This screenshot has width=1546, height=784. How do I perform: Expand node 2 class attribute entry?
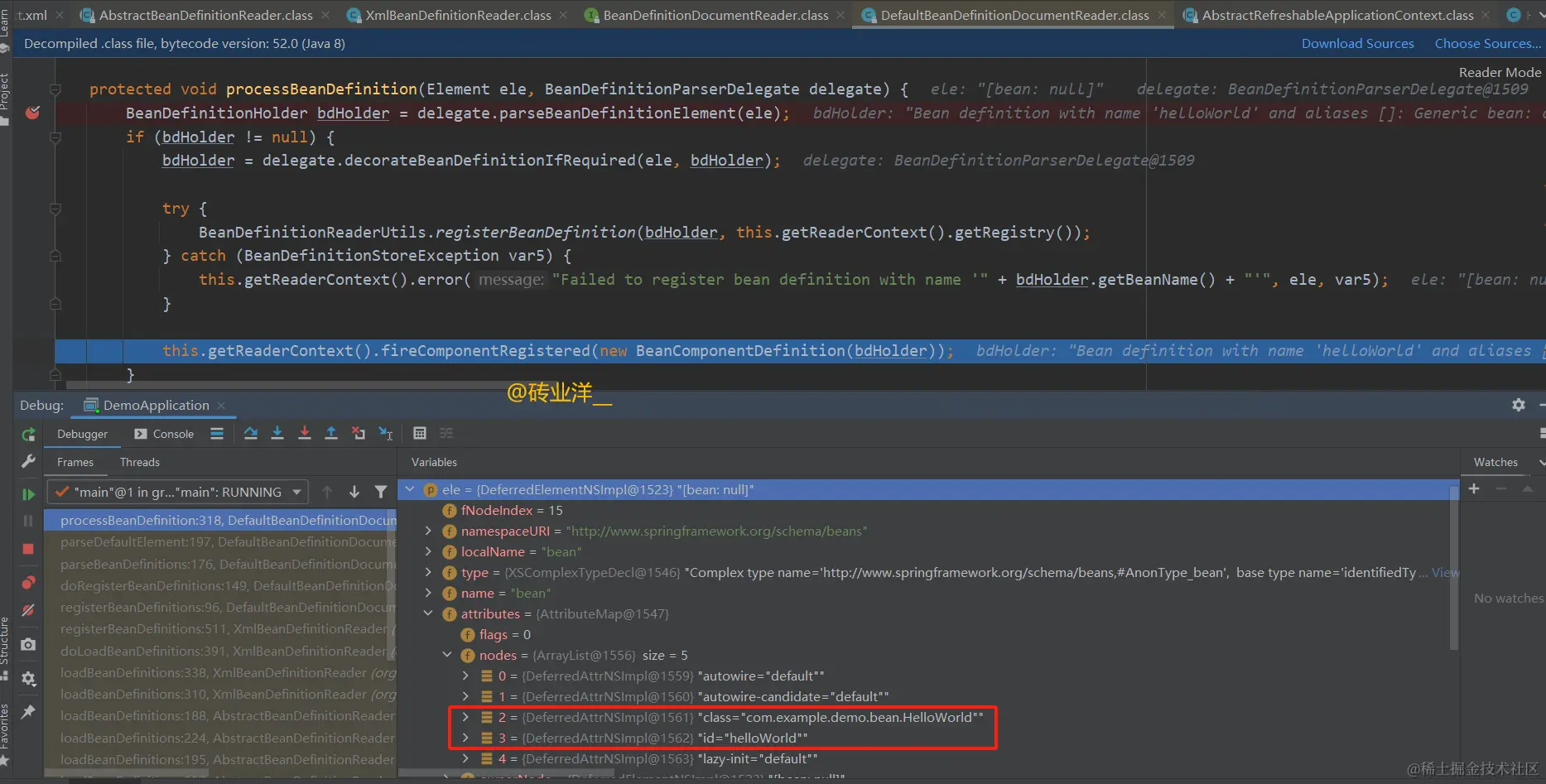tap(465, 717)
